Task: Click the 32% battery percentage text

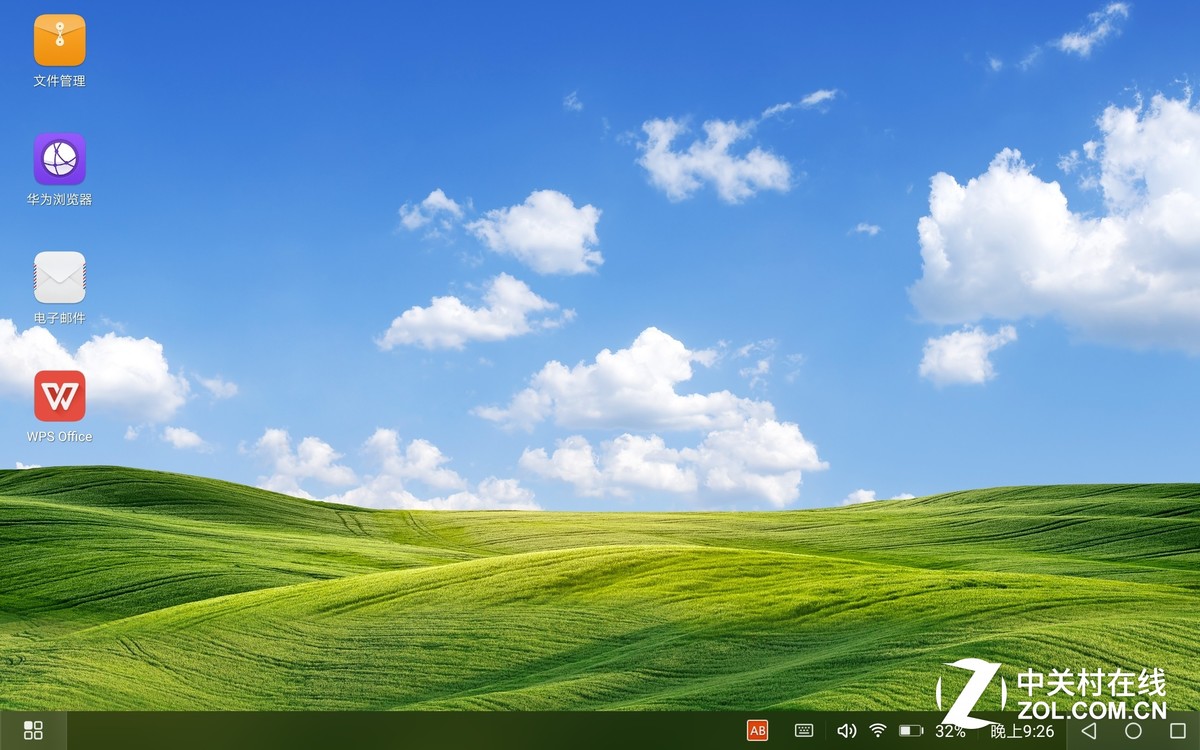Action: (950, 732)
